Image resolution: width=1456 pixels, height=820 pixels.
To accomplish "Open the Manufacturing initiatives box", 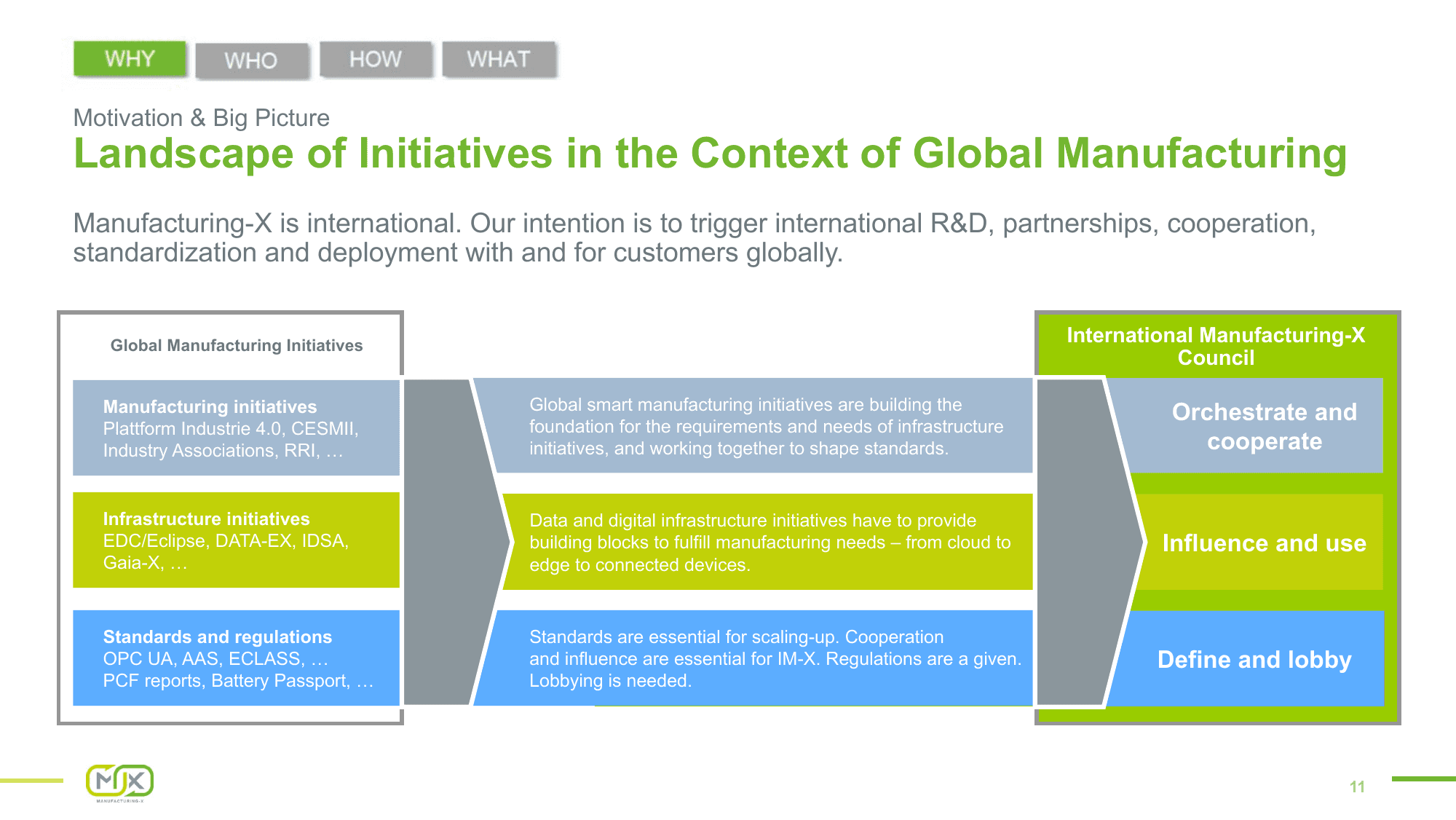I will (237, 427).
